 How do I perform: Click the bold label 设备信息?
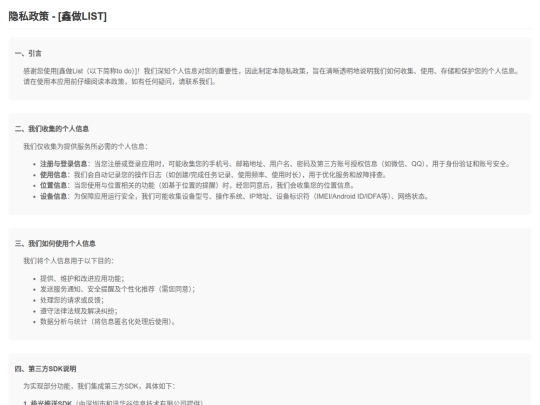coord(53,196)
